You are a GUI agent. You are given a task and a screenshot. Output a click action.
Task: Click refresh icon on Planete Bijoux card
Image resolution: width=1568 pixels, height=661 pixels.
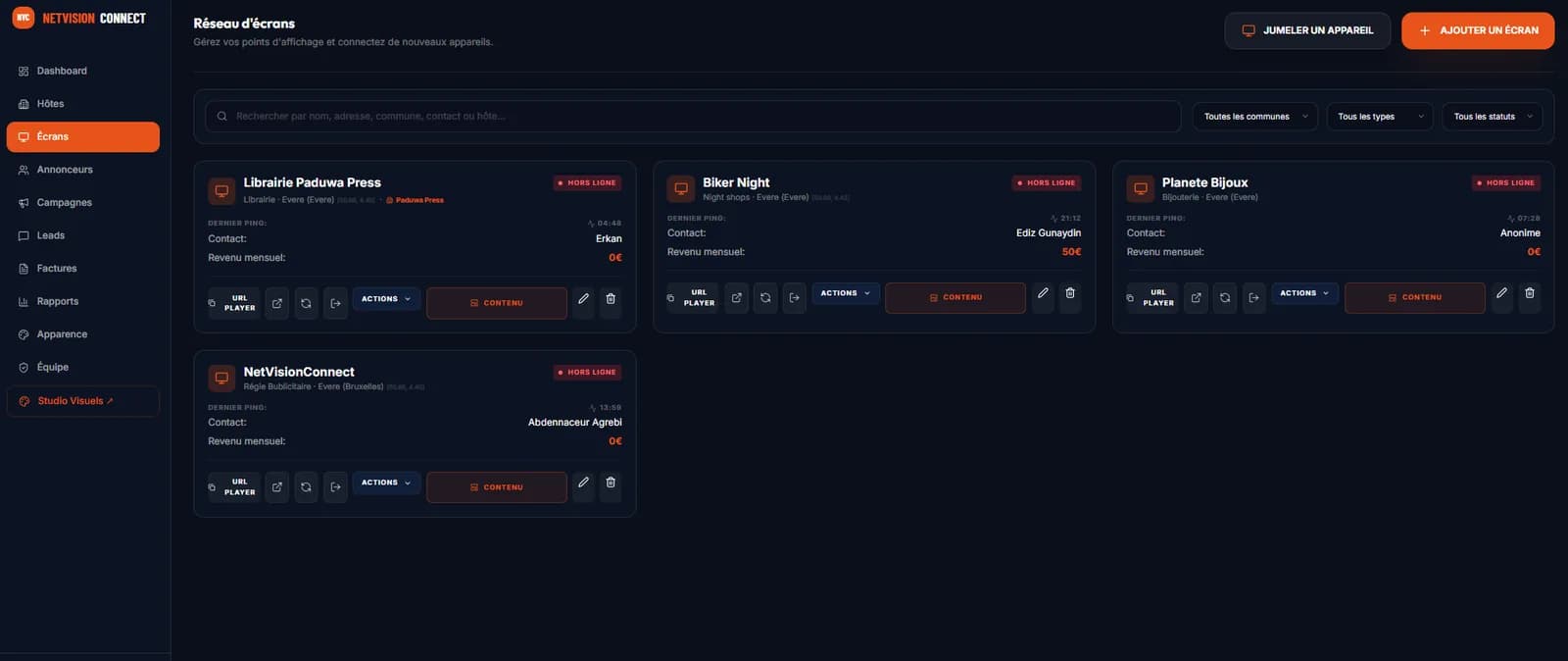pyautogui.click(x=1225, y=297)
